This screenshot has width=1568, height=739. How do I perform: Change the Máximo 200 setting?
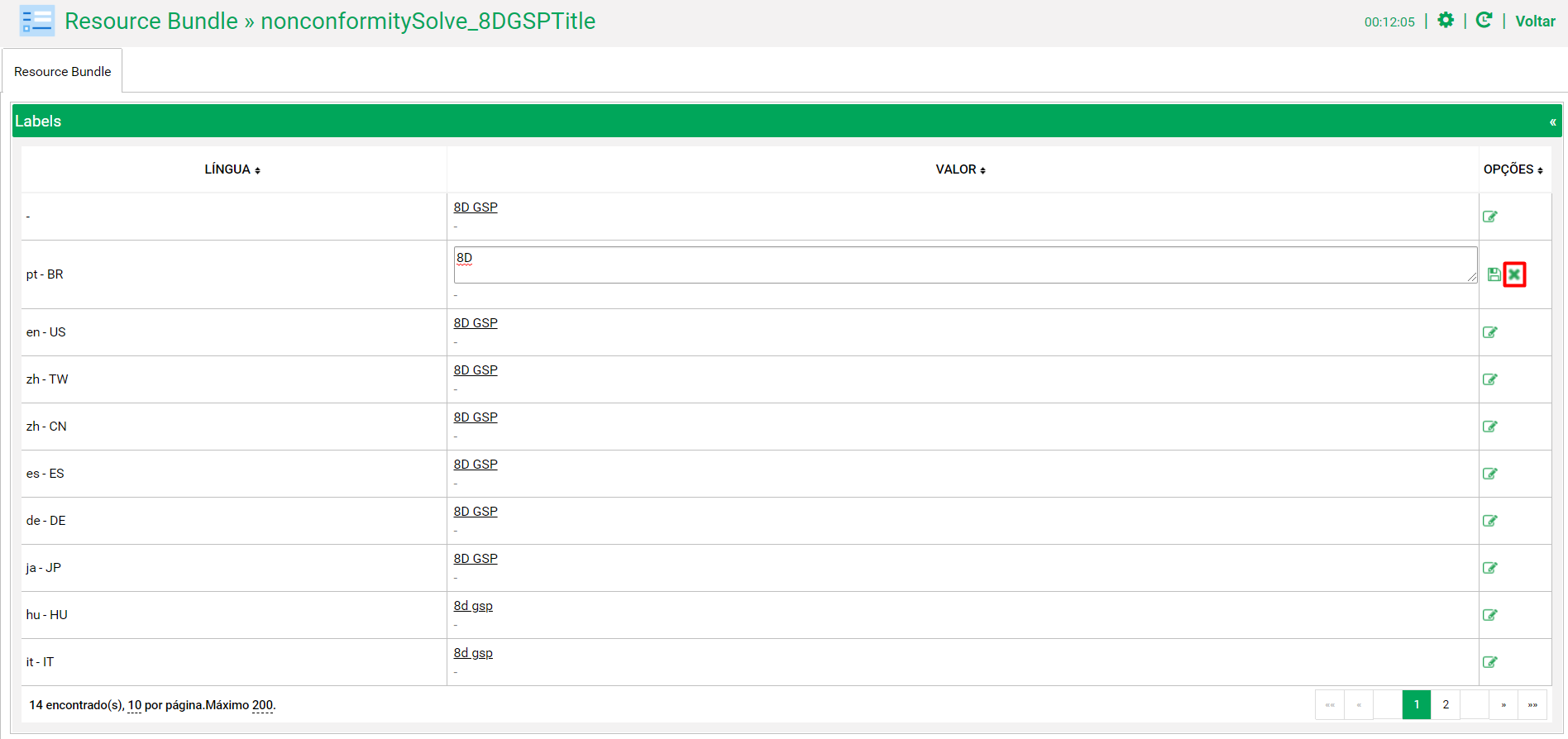[263, 705]
